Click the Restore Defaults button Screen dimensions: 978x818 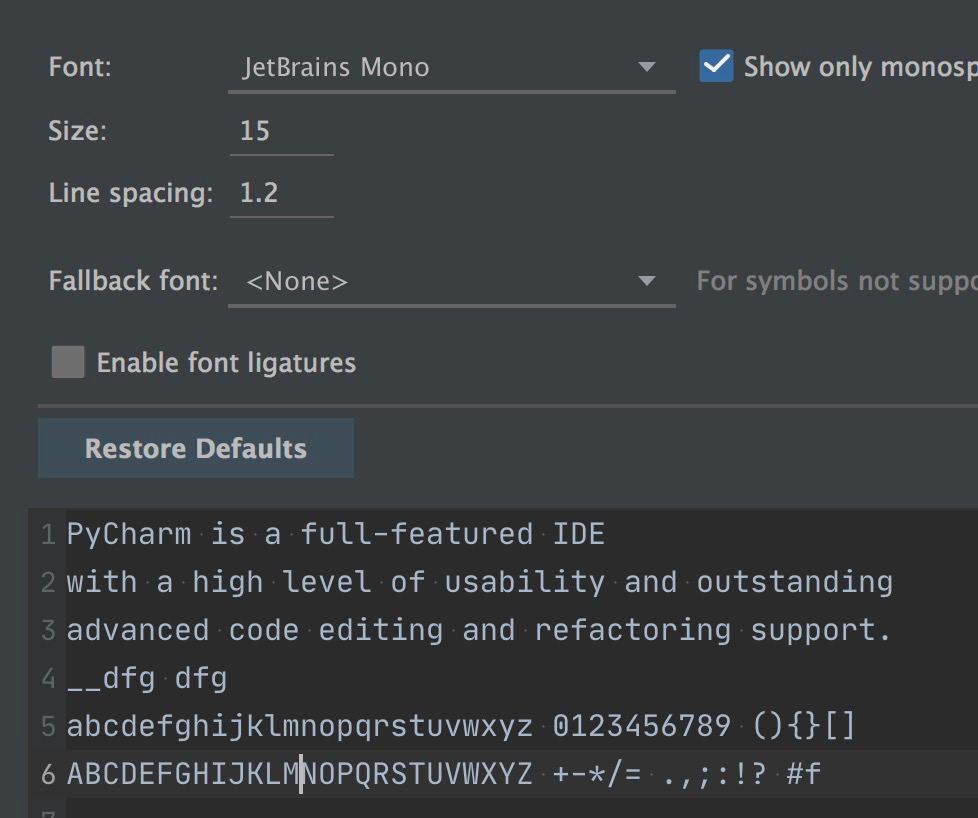click(x=196, y=448)
